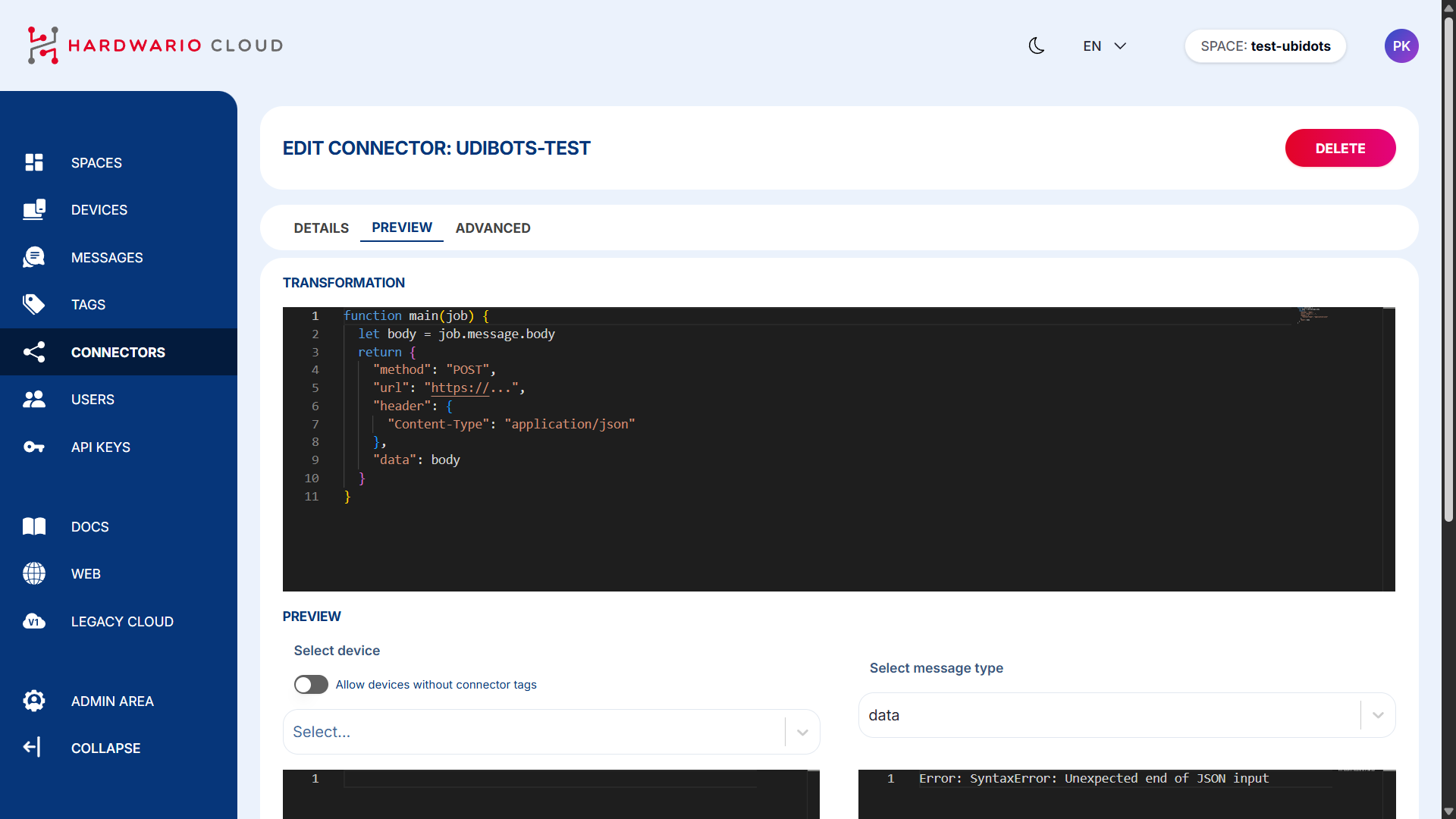Click the Admin Area gear icon
The width and height of the screenshot is (1456, 819).
pos(34,701)
